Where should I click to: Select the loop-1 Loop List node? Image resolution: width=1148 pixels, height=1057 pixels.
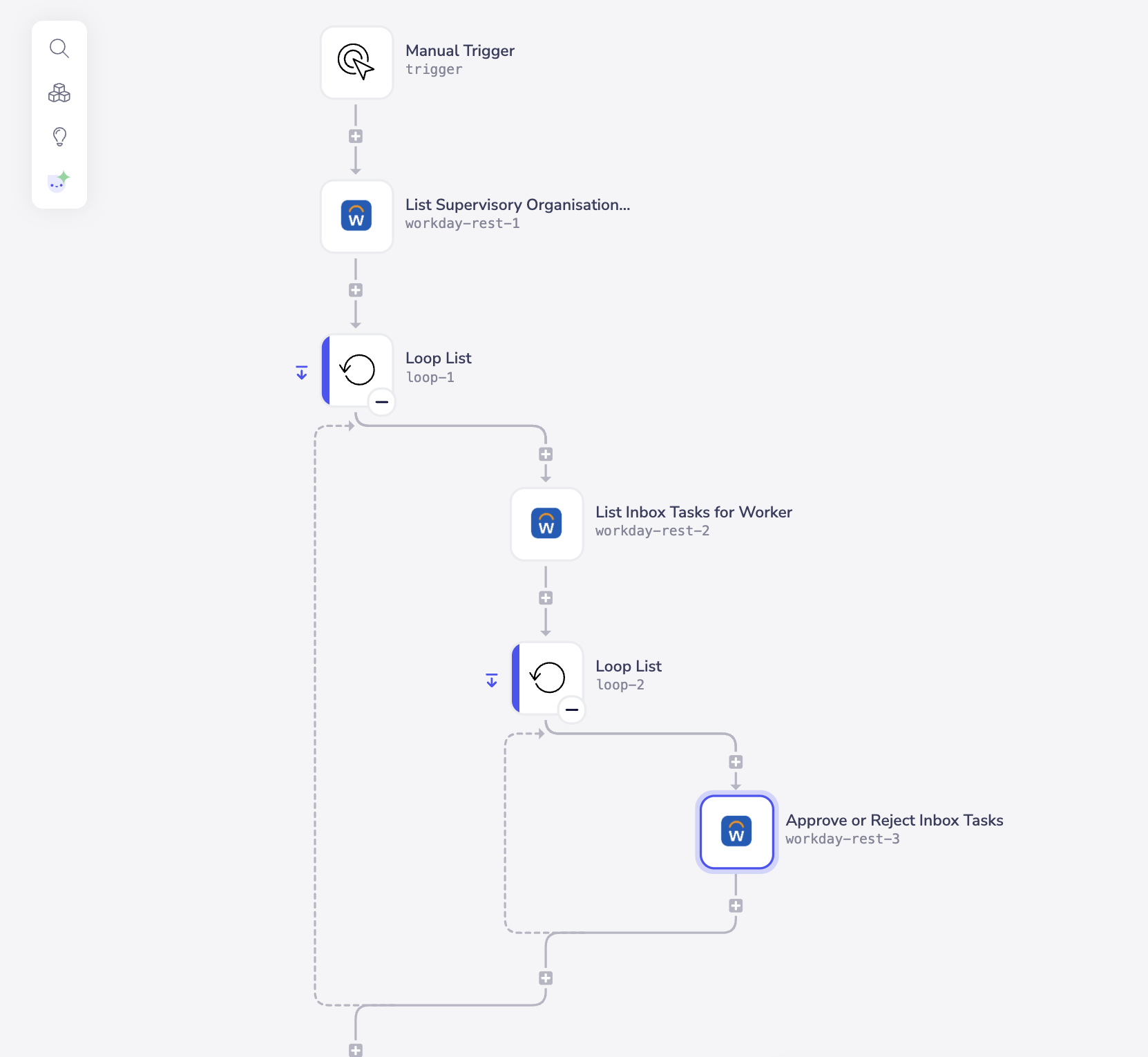[356, 370]
